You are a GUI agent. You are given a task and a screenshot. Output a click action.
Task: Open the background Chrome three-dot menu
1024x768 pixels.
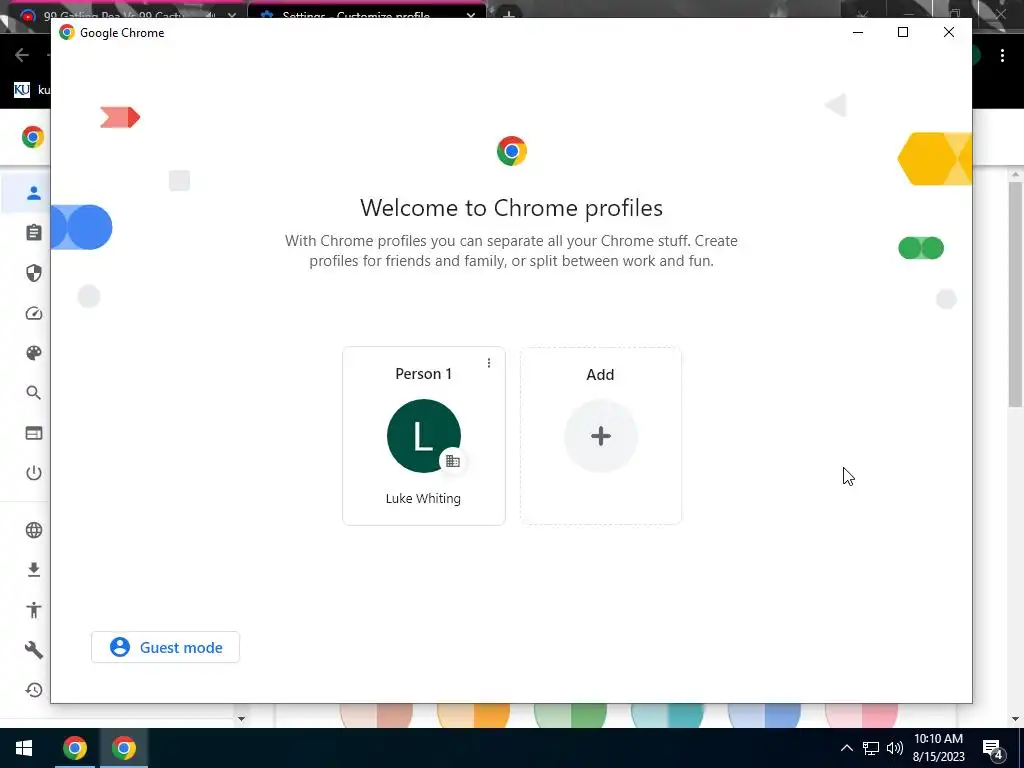click(1002, 56)
